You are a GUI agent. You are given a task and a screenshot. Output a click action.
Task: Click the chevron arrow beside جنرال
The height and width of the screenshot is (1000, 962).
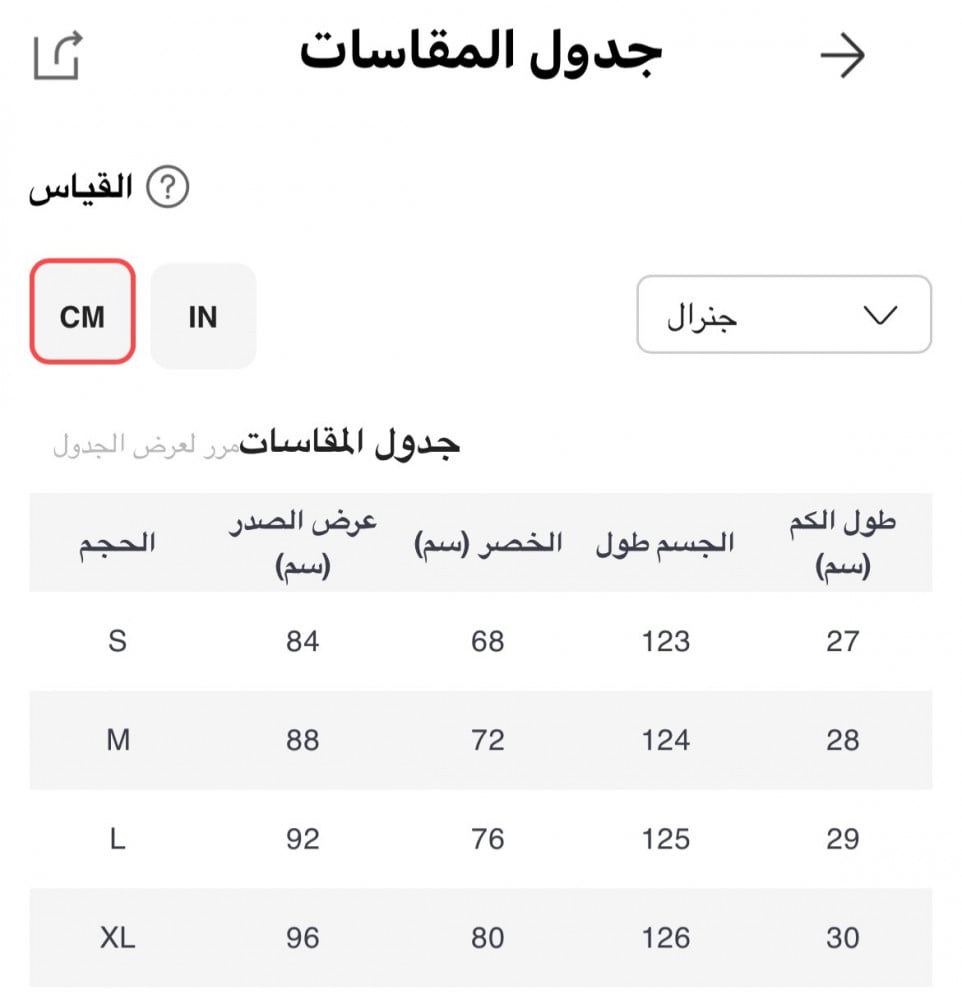tap(879, 316)
